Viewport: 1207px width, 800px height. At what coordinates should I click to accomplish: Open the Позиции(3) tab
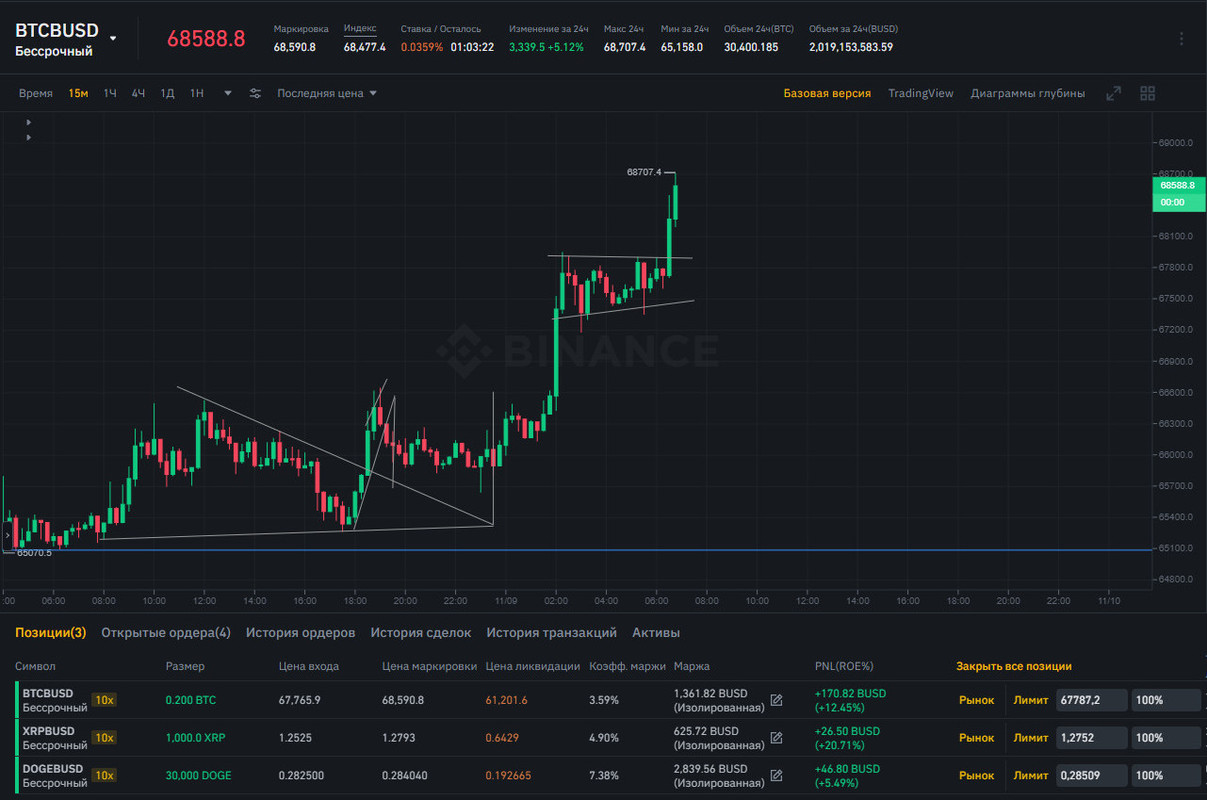coord(51,632)
